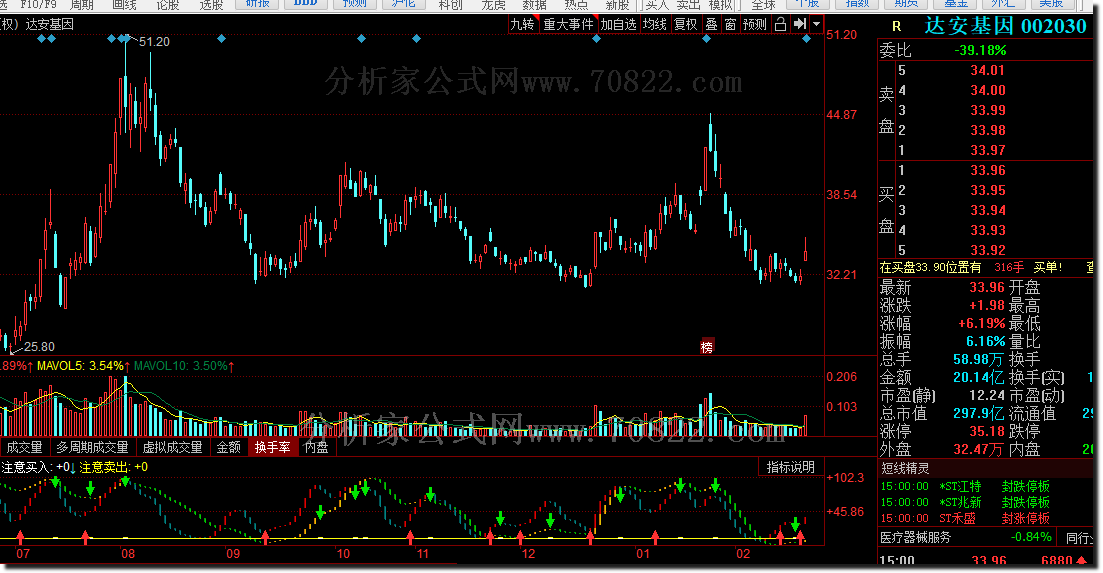This screenshot has width=1103, height=573.
Task: Click buy level 4 price 33.93
Action: point(988,230)
